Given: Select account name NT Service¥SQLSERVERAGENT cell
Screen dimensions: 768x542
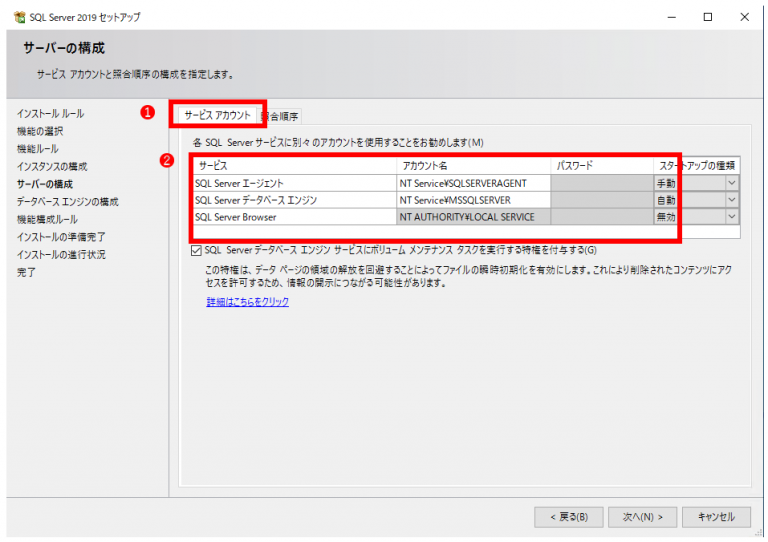Looking at the screenshot, I should [x=473, y=183].
